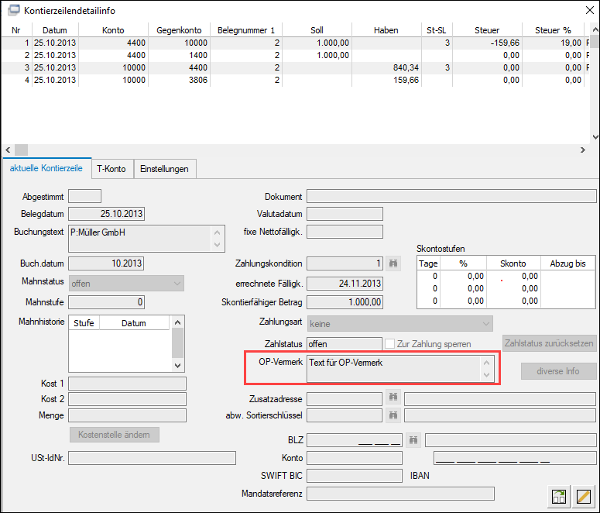Open the Einstellungen tab
This screenshot has height=513, width=600.
point(164,169)
